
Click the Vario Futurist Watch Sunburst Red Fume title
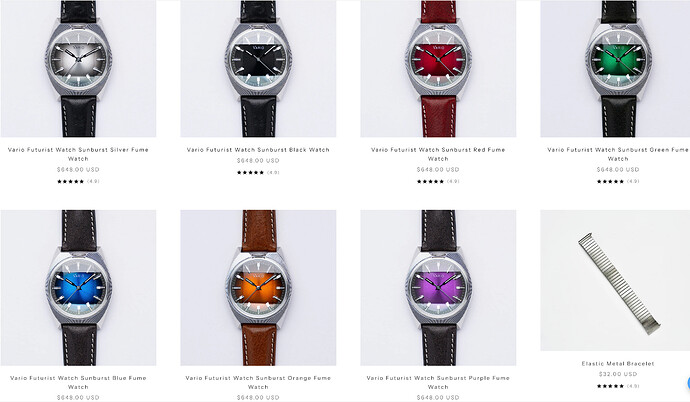click(438, 154)
